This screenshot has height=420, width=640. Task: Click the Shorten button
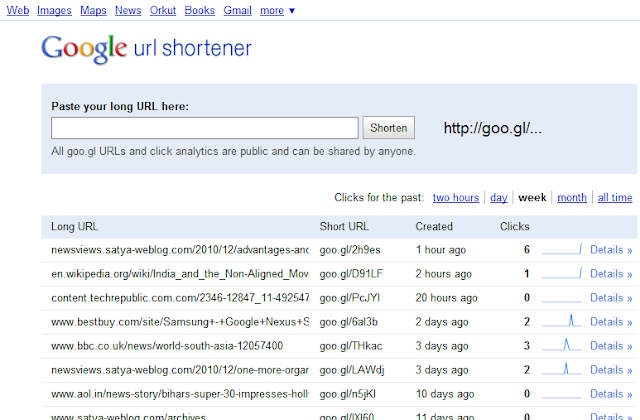[x=389, y=128]
